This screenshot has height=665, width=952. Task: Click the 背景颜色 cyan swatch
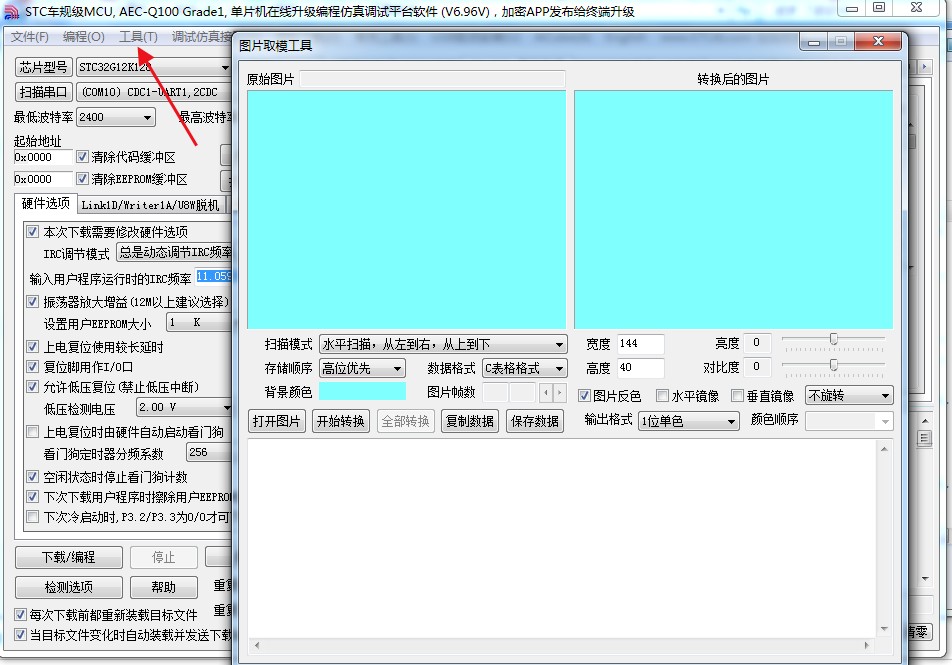pyautogui.click(x=362, y=391)
